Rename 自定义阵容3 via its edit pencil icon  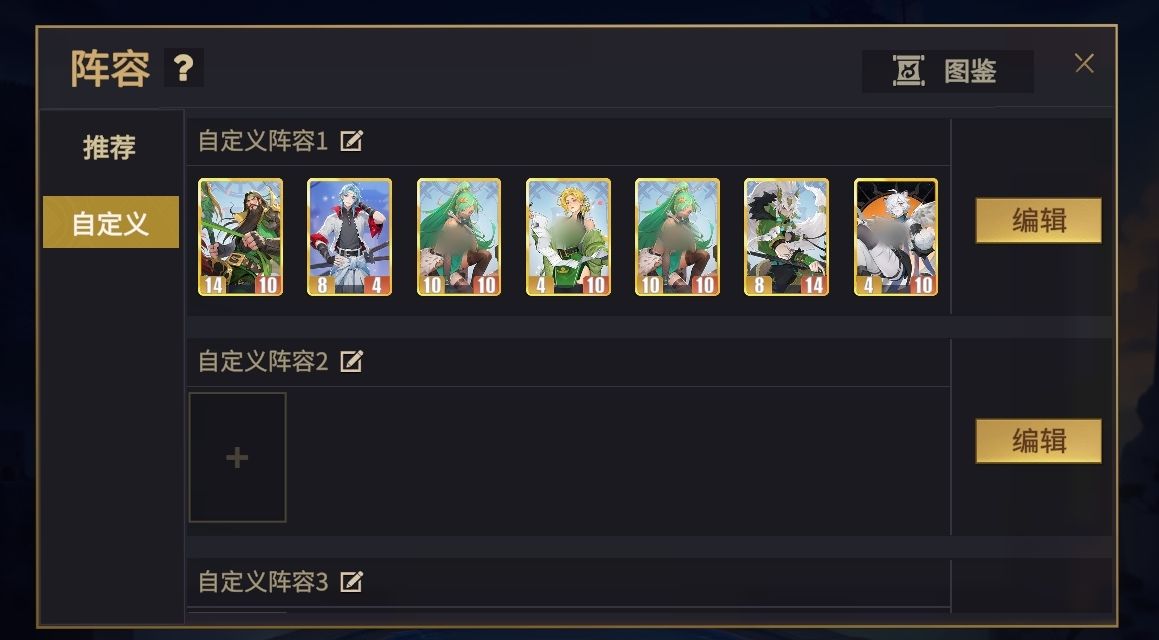pyautogui.click(x=351, y=582)
